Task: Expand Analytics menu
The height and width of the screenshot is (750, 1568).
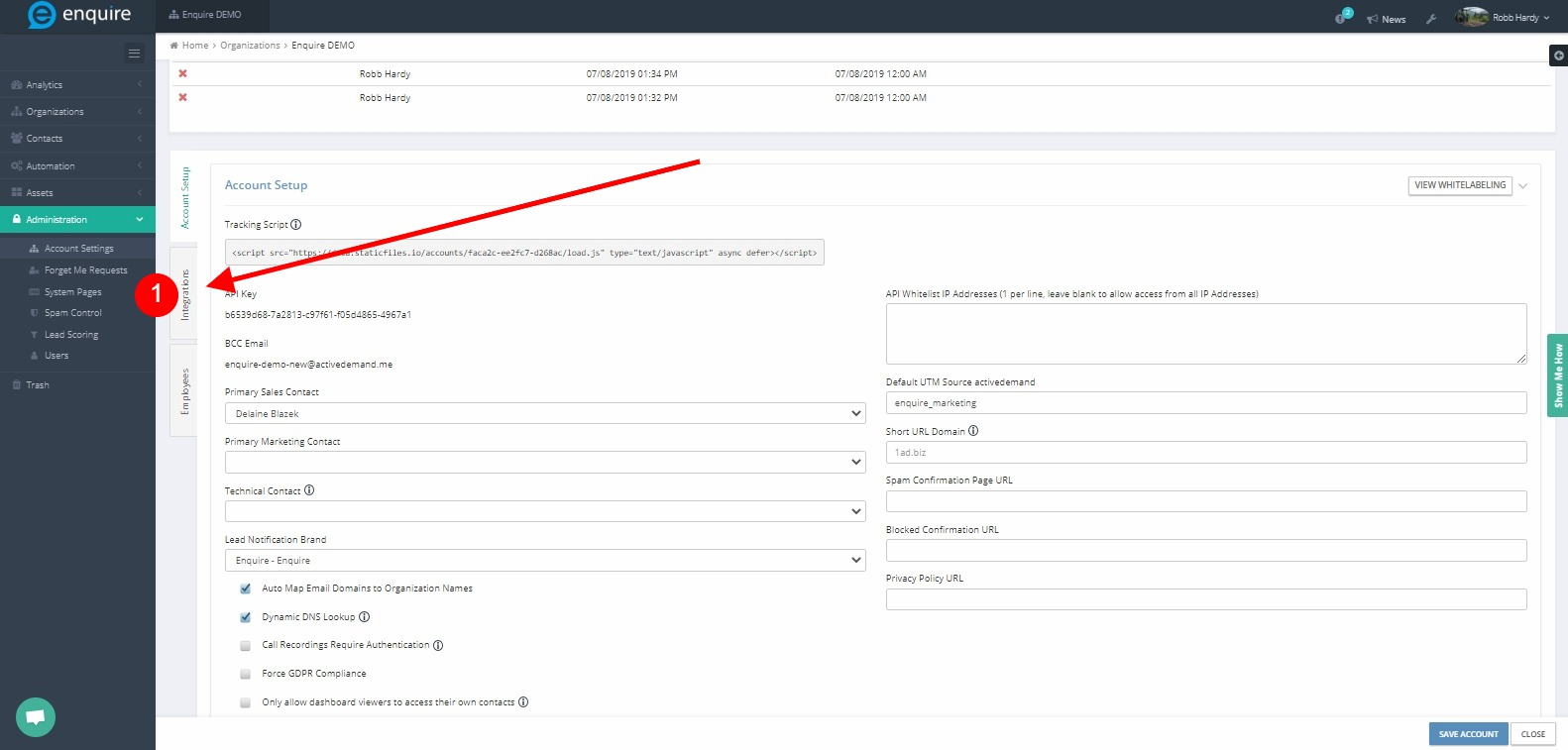Action: click(x=77, y=85)
